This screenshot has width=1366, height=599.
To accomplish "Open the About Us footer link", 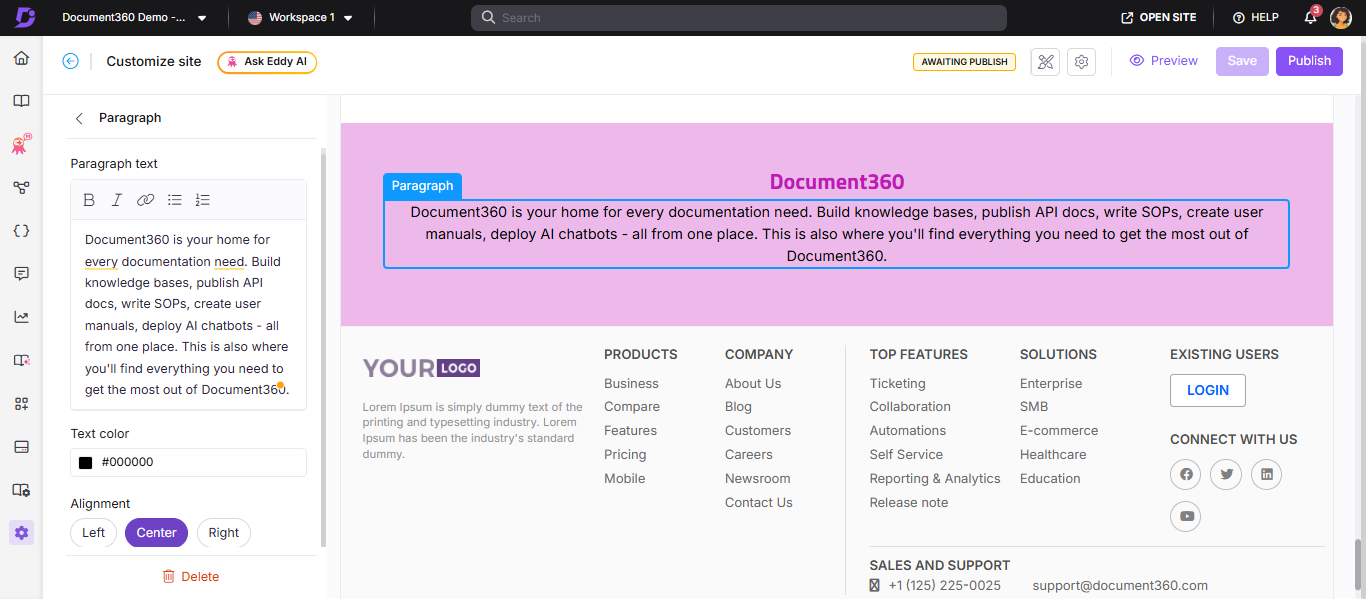I will [x=753, y=384].
